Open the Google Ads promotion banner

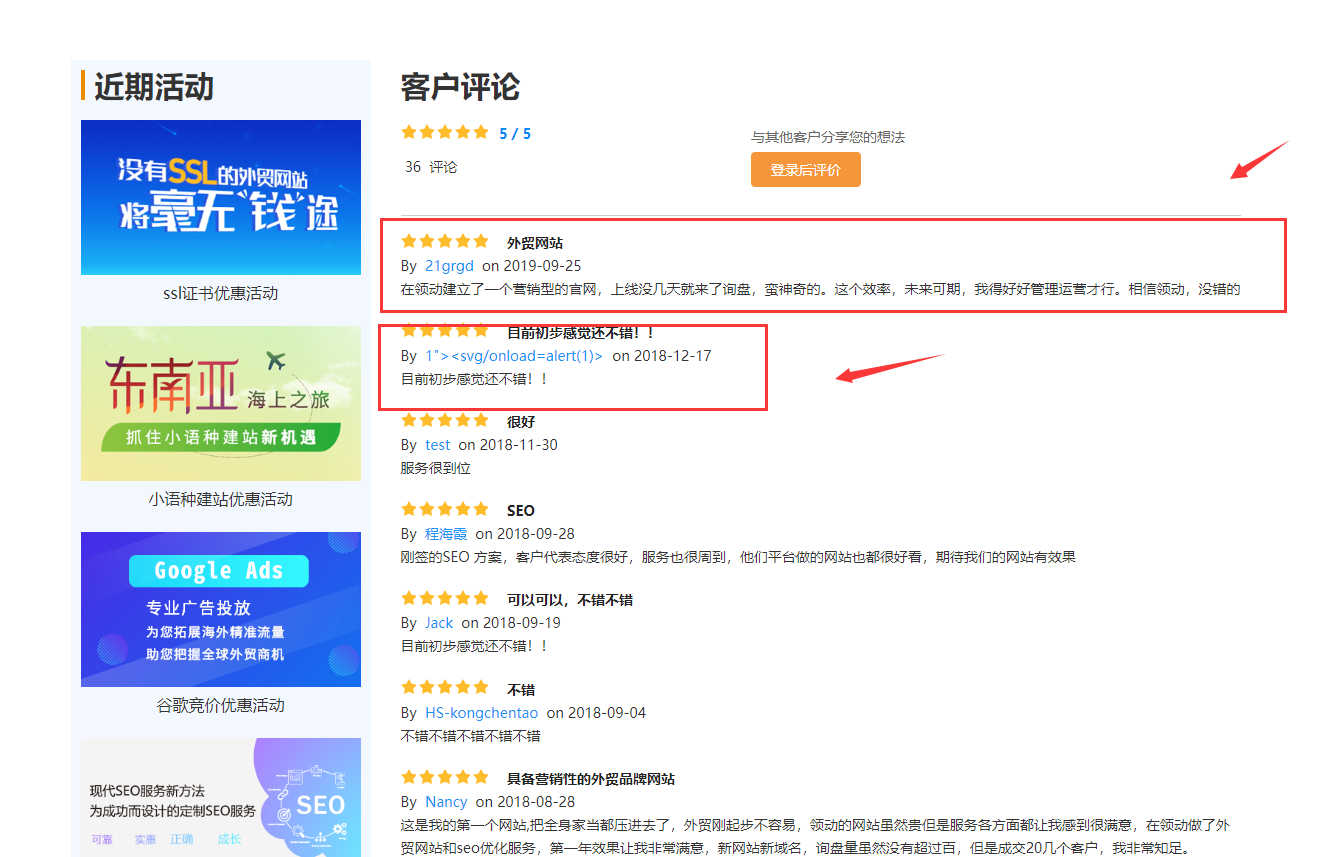point(220,609)
